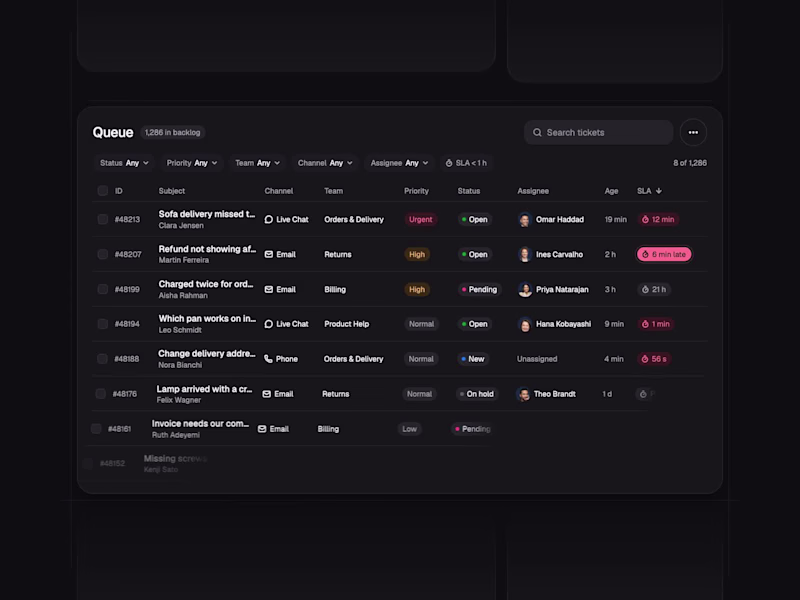Image resolution: width=800 pixels, height=600 pixels.
Task: Open the Assignee filter dropdown
Action: pos(399,163)
